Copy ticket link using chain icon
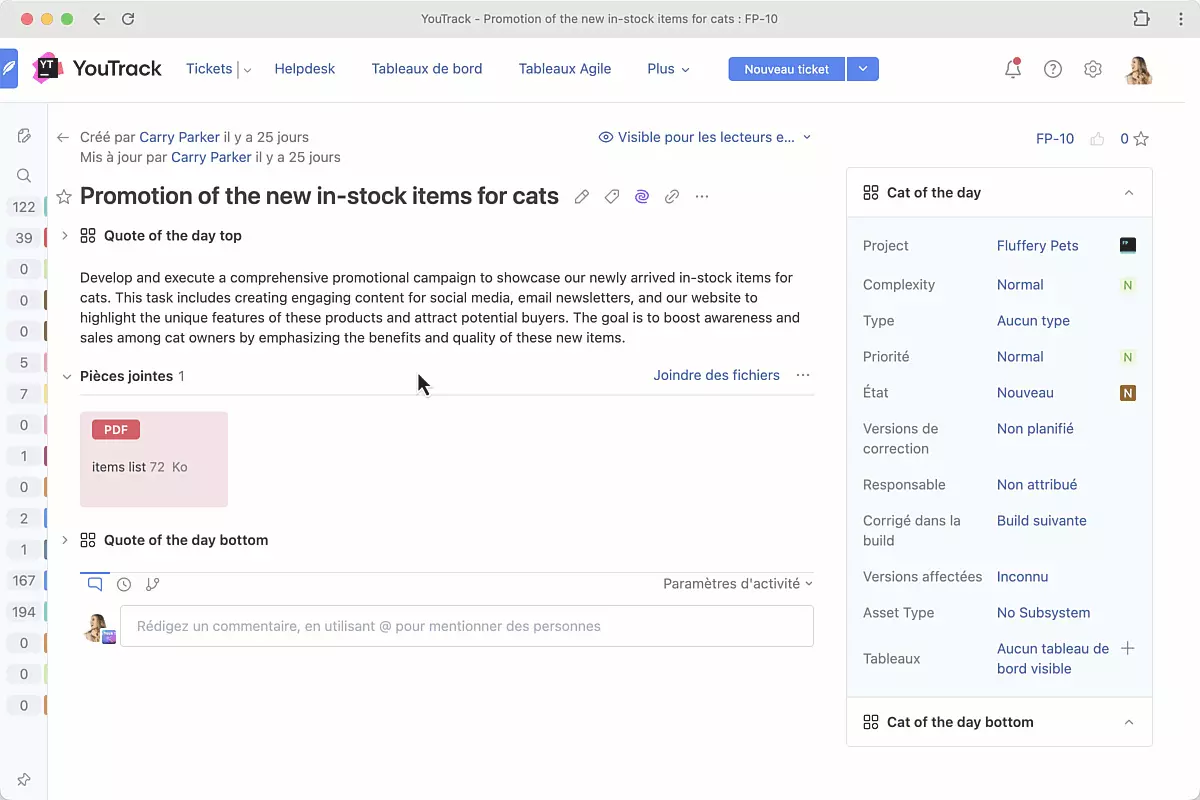Image resolution: width=1200 pixels, height=800 pixels. (x=672, y=197)
